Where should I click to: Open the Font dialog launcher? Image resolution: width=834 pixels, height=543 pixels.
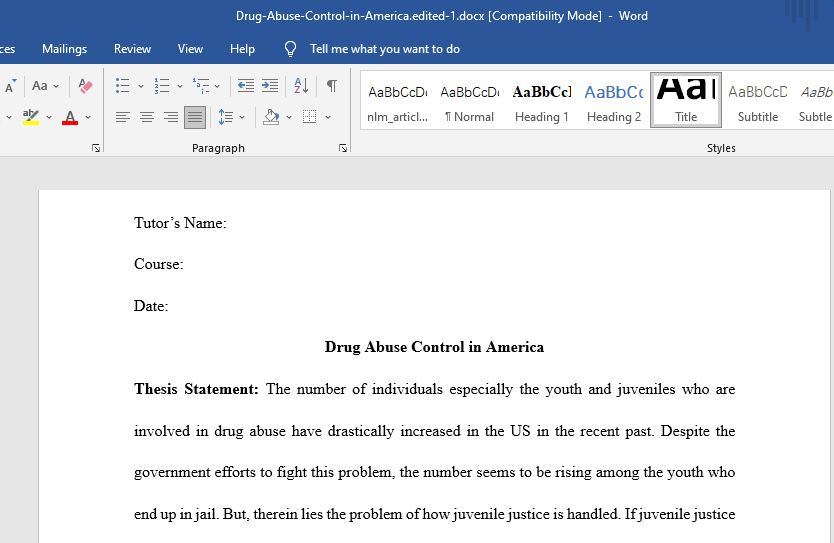pyautogui.click(x=96, y=148)
